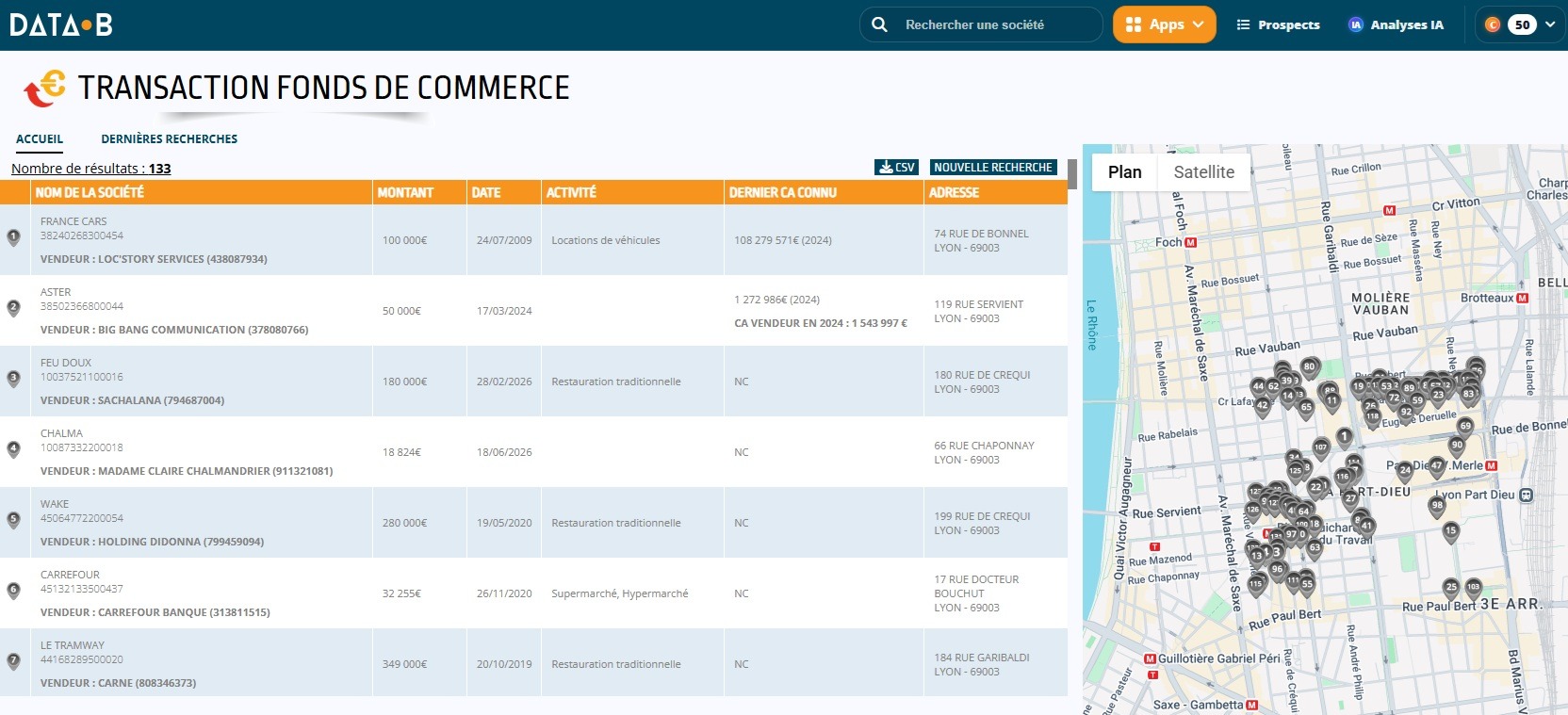Click map marker number 25
Viewport: 1568px width, 715px height.
click(1451, 588)
